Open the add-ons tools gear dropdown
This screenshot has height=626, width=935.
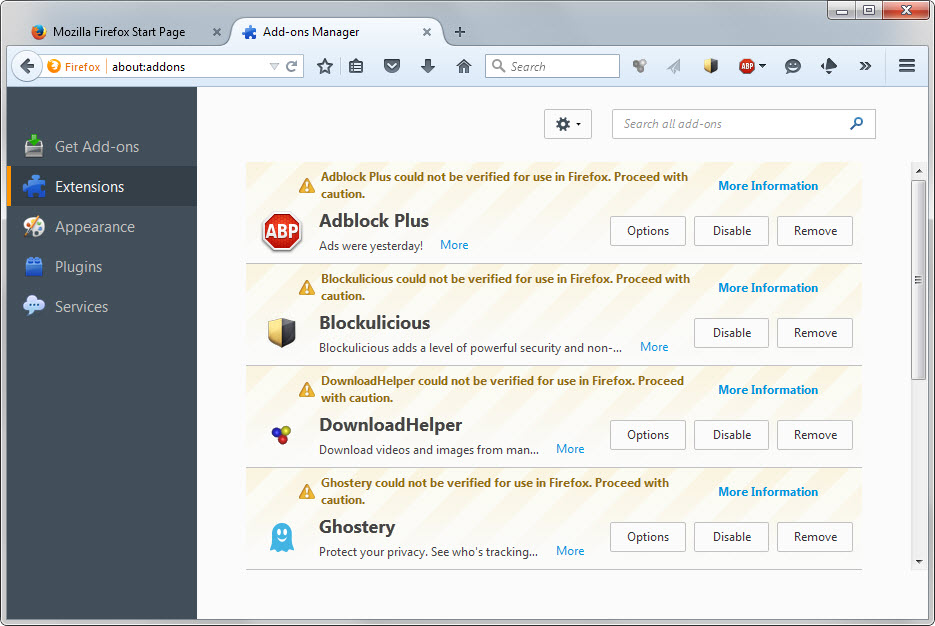568,124
